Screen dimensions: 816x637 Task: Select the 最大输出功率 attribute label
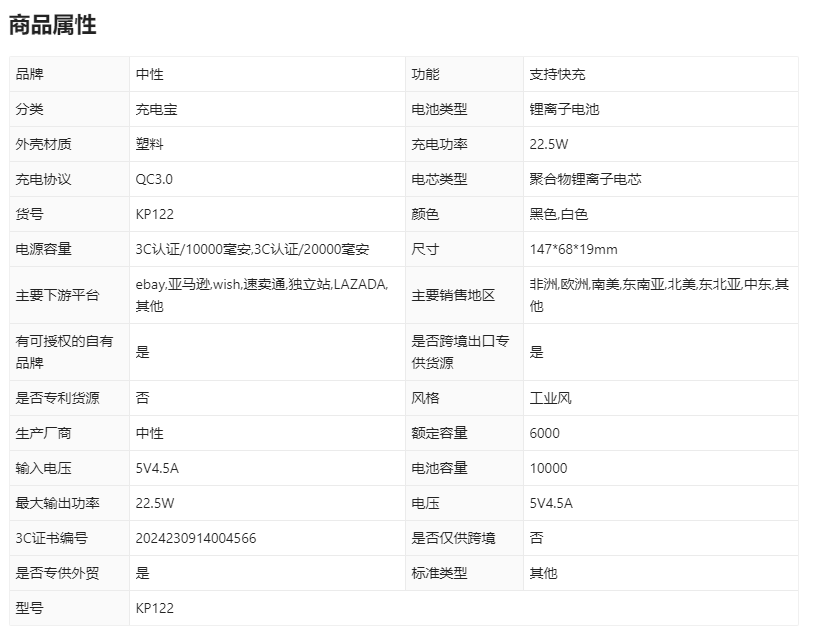tap(58, 503)
